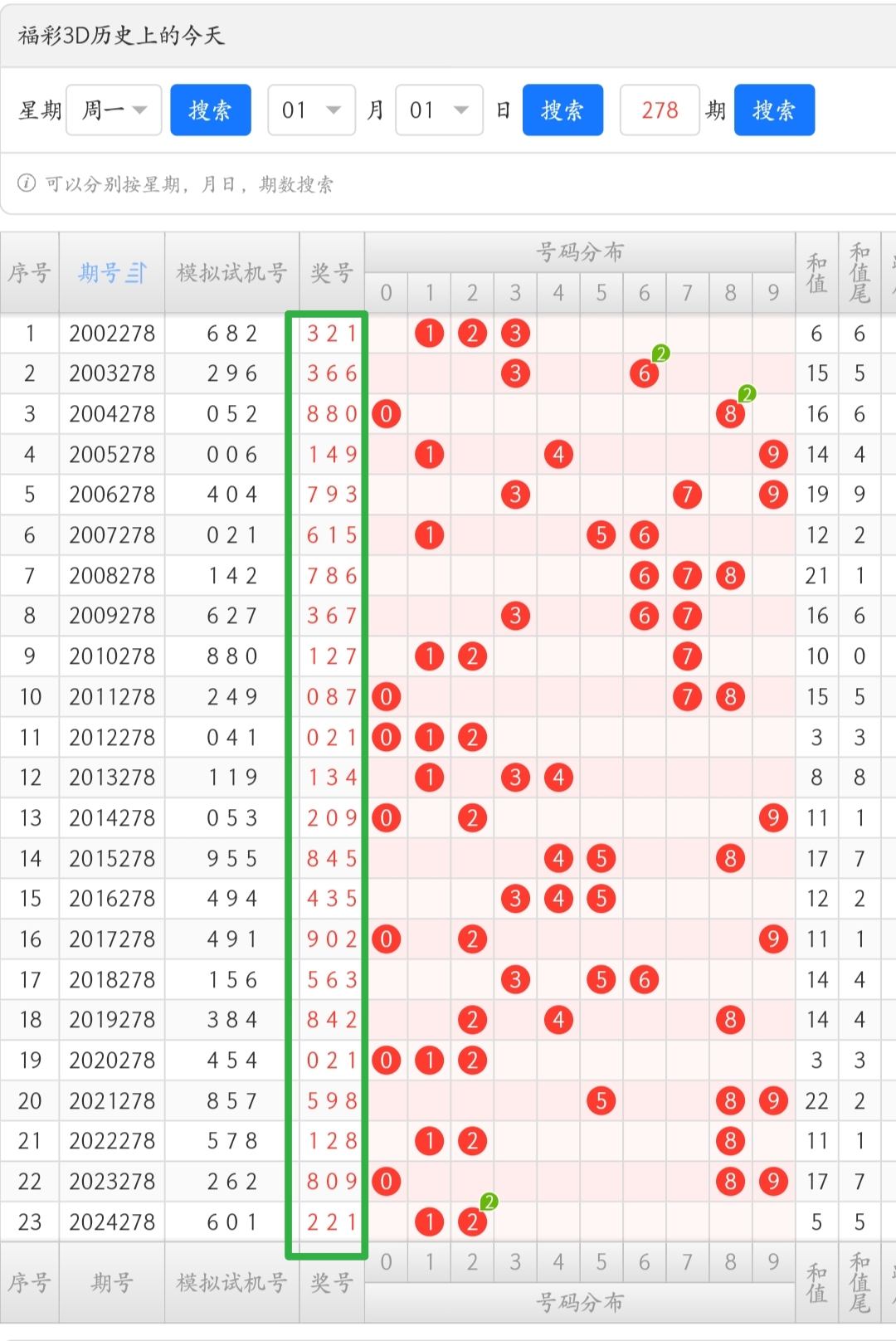
Task: Click issue number 2012278
Action: 112,737
